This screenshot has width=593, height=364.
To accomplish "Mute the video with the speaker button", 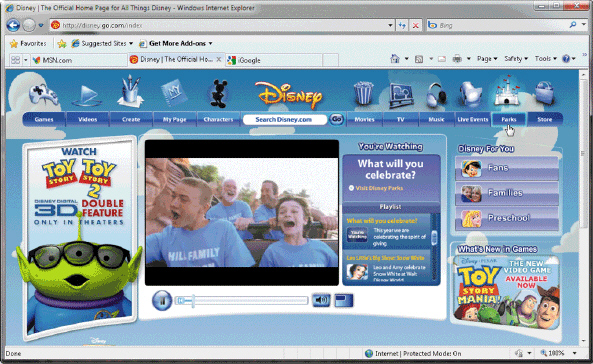I will [x=321, y=300].
